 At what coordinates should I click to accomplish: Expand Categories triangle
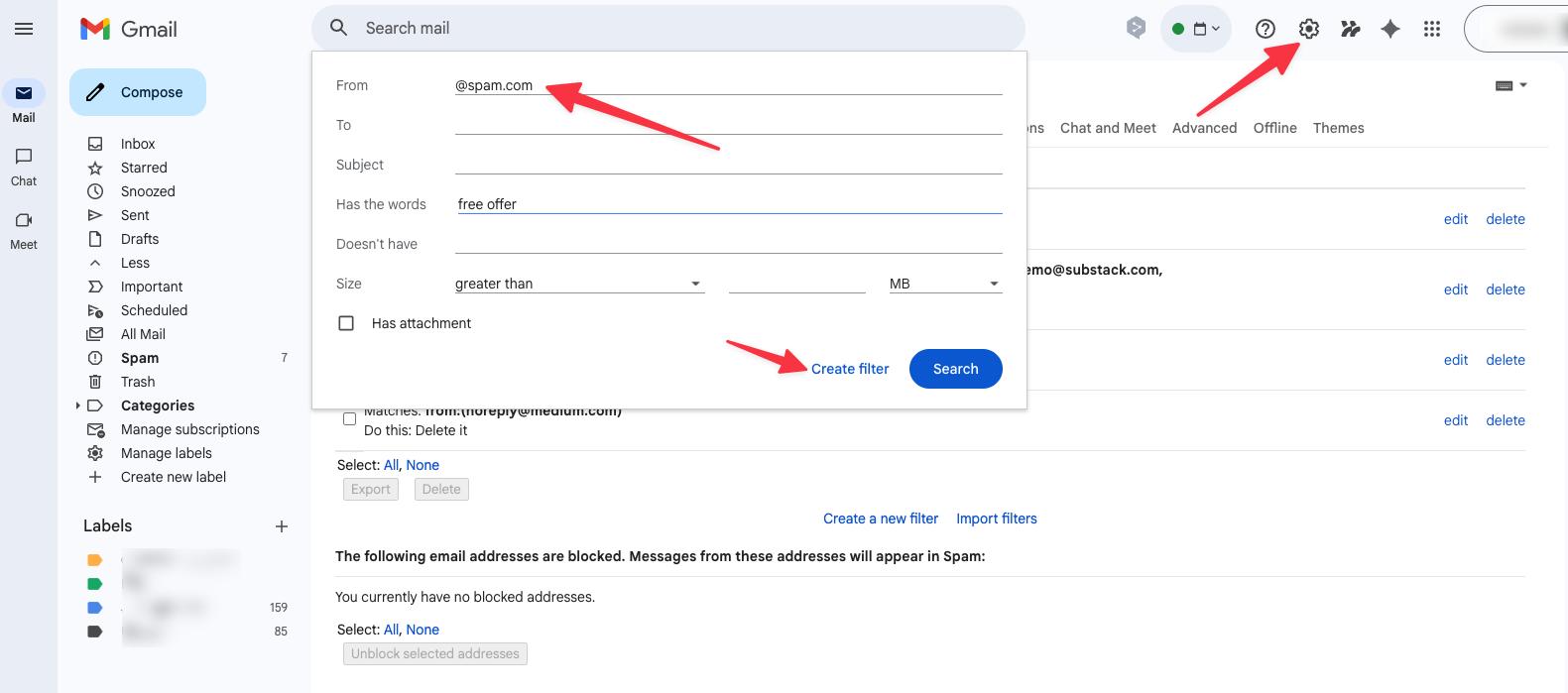(x=78, y=405)
